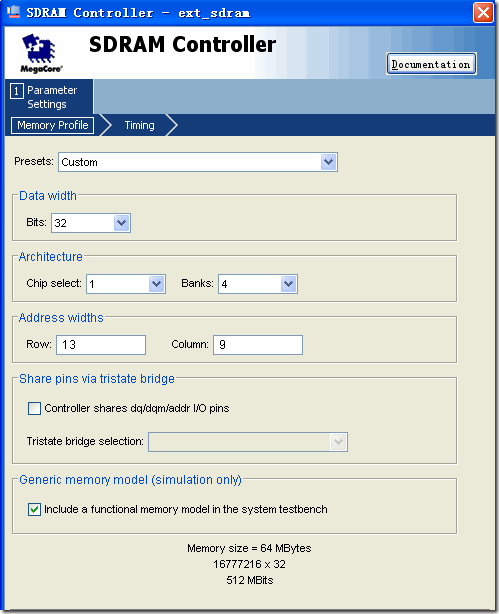Expand the Data width Bits dropdown
The width and height of the screenshot is (499, 614).
pos(91,223)
